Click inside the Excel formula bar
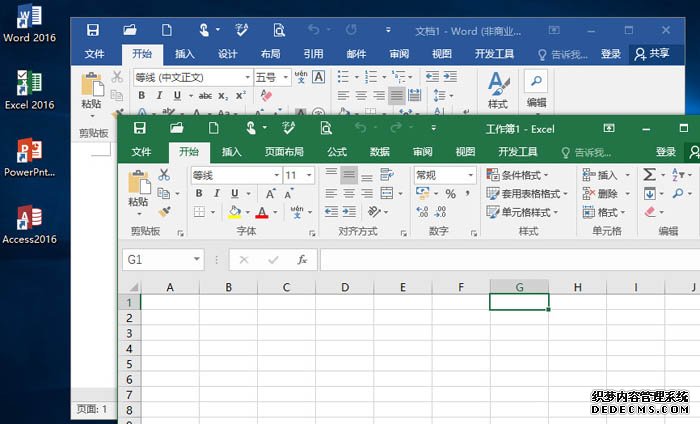Screen dimensions: 700x424 point(510,260)
